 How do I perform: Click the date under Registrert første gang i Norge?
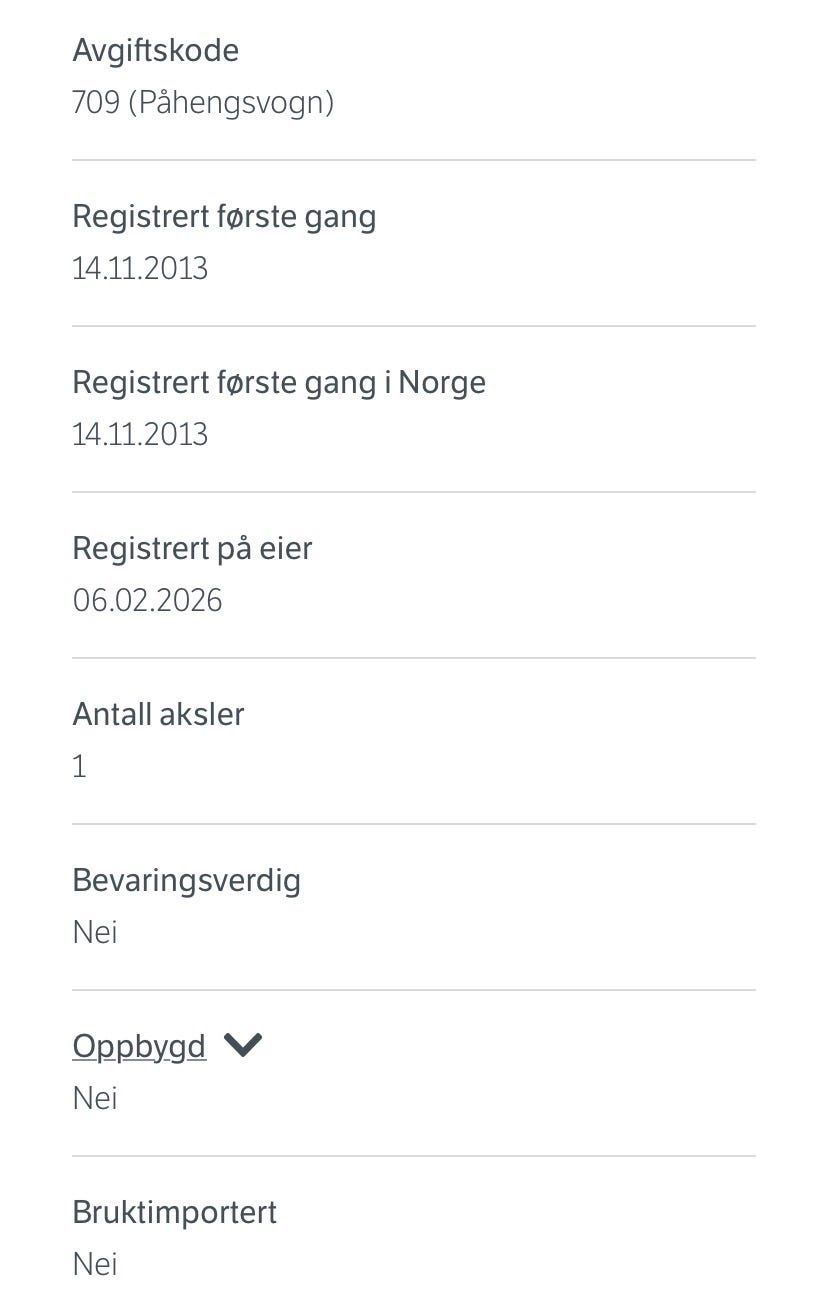tap(140, 434)
